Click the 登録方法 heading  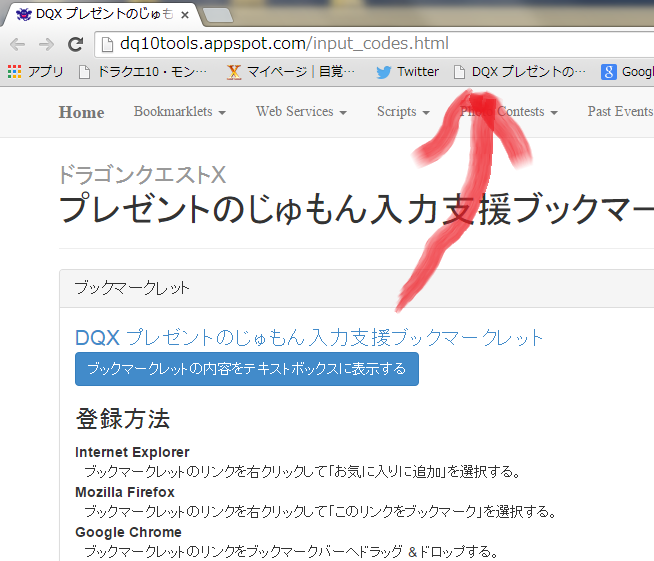tap(123, 419)
